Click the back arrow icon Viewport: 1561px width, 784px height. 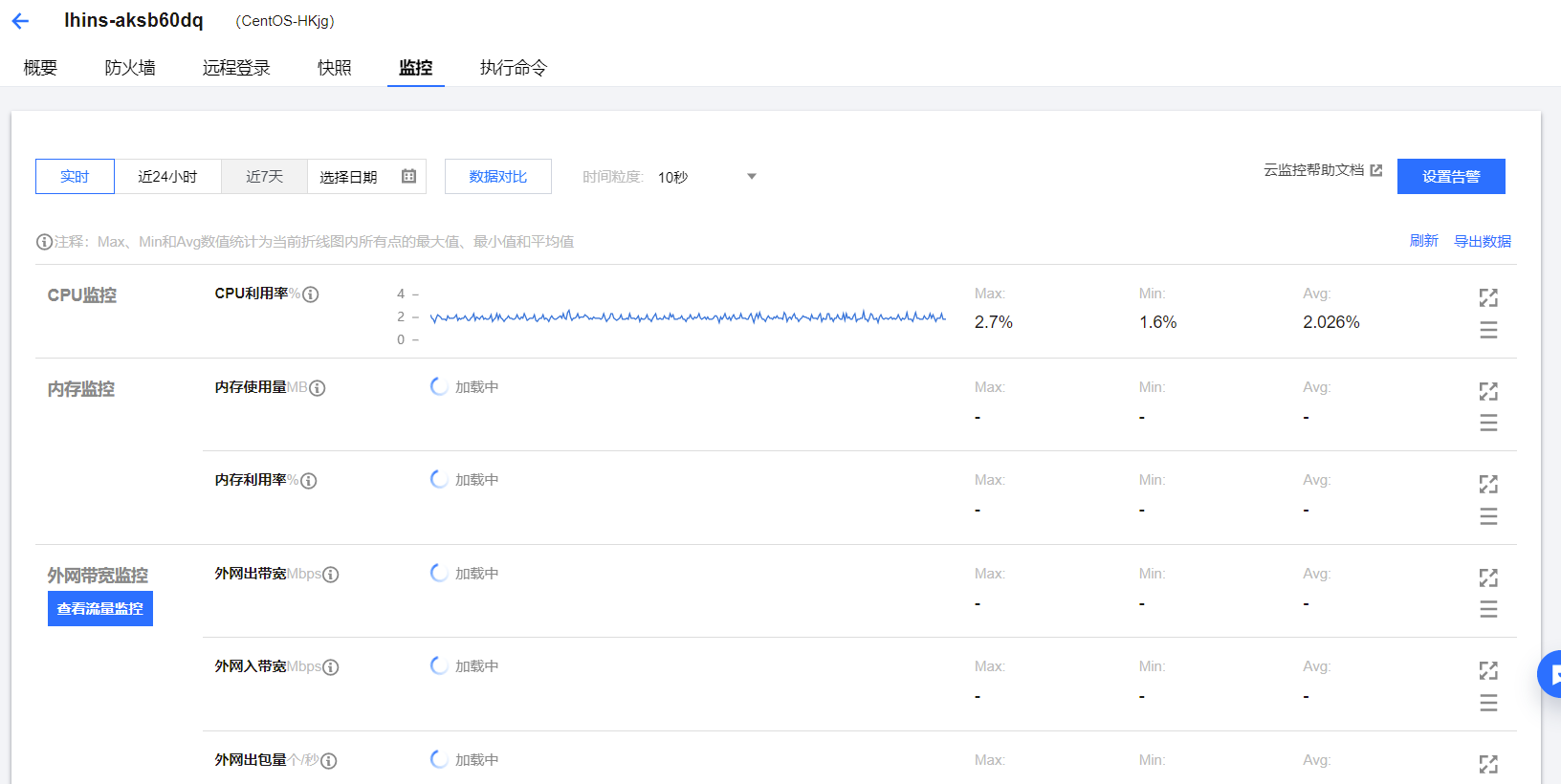tap(20, 21)
